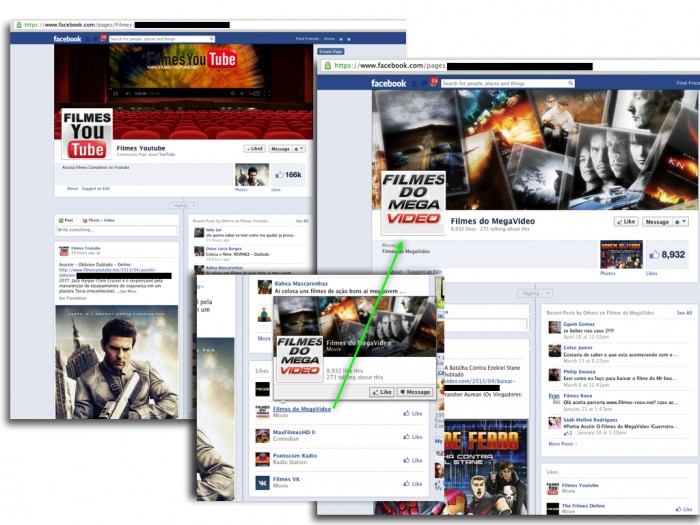
Task: Open red notifications badge on Filmes Youtube page
Action: pyautogui.click(x=103, y=37)
